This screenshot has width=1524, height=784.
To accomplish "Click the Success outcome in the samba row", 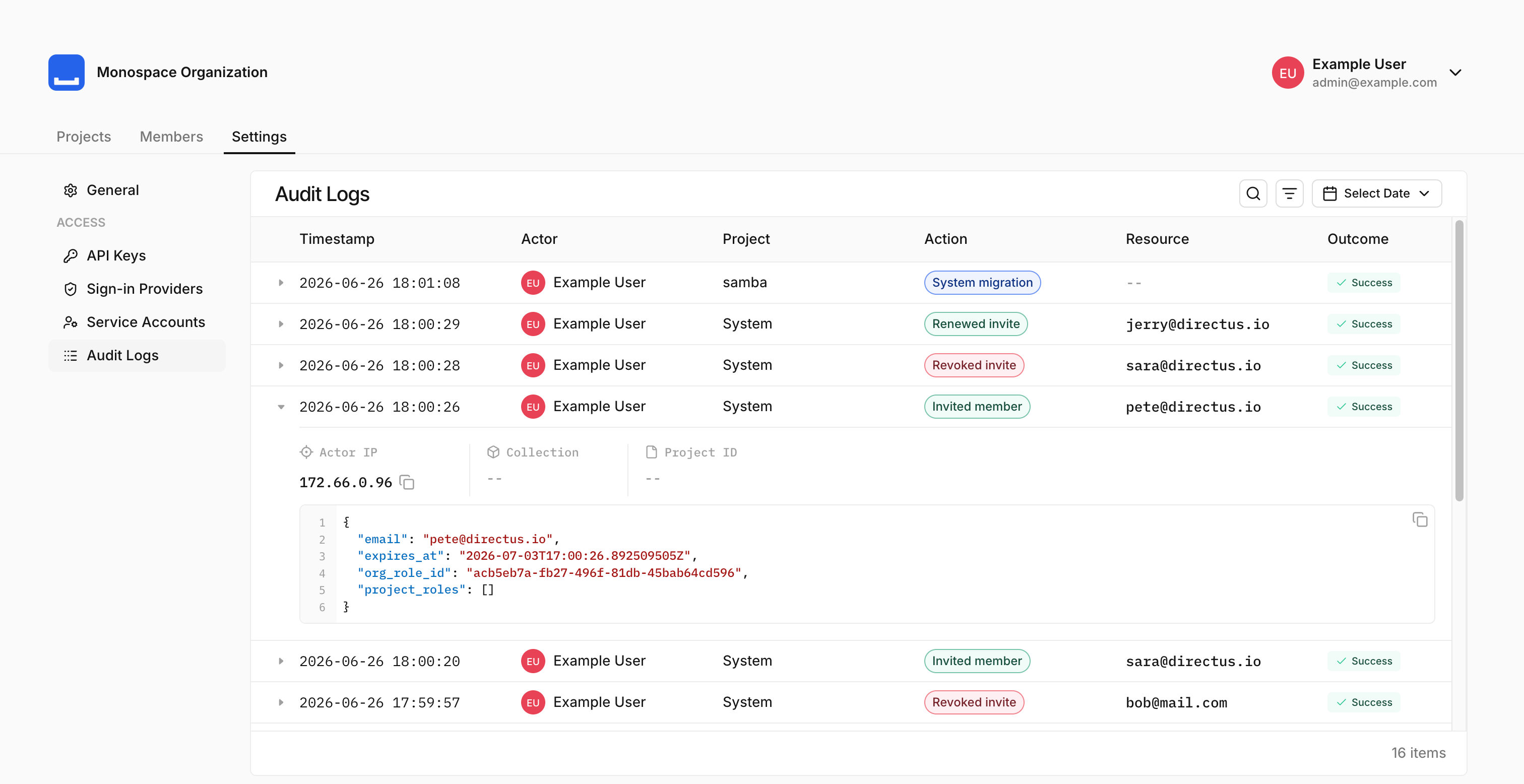I will pyautogui.click(x=1364, y=283).
